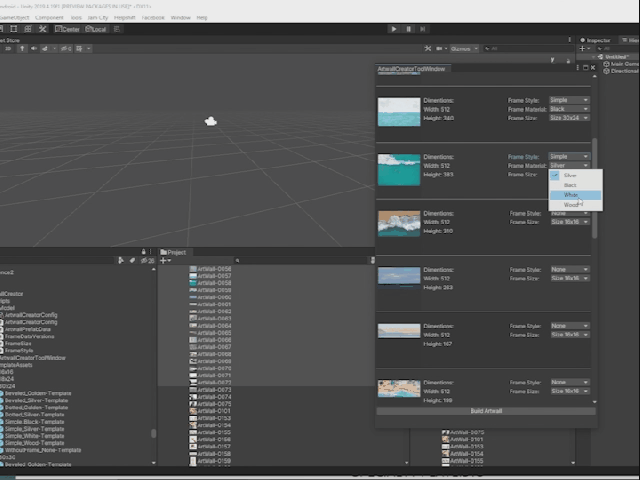Collapse the Untitled scene in Hierarchy
The image size is (640, 480).
(593, 57)
